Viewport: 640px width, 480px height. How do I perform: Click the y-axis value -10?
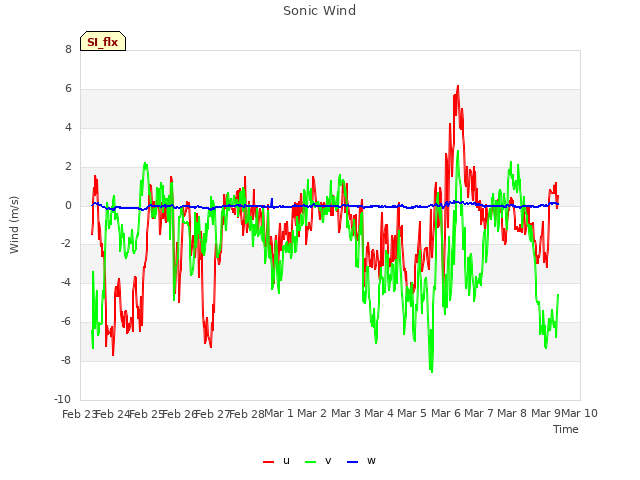pyautogui.click(x=63, y=399)
